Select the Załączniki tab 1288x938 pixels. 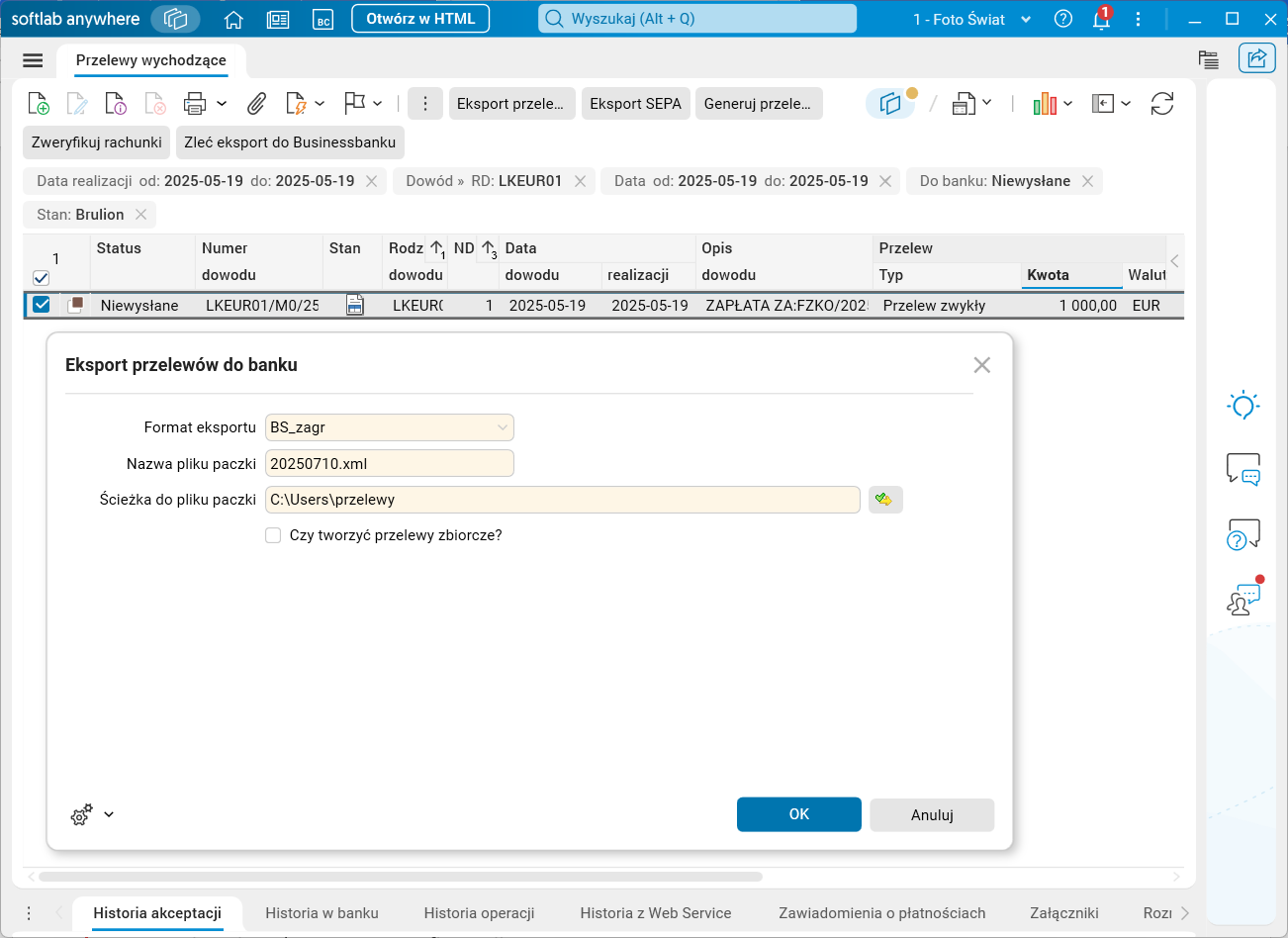pyautogui.click(x=1064, y=913)
